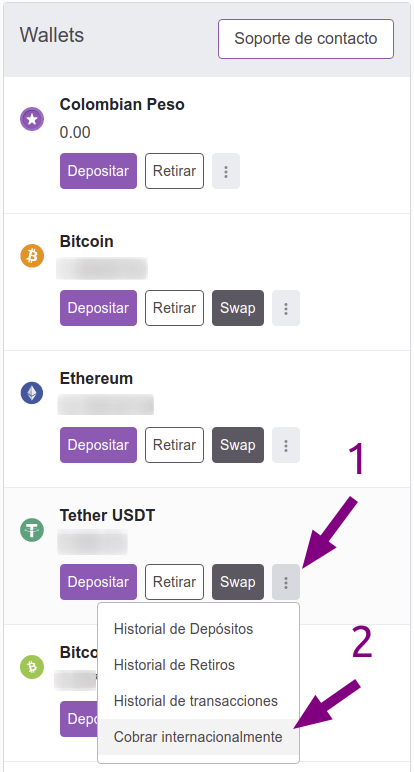414x772 pixels.
Task: Open the Bitcoin wallet three-dot menu
Action: tap(286, 308)
